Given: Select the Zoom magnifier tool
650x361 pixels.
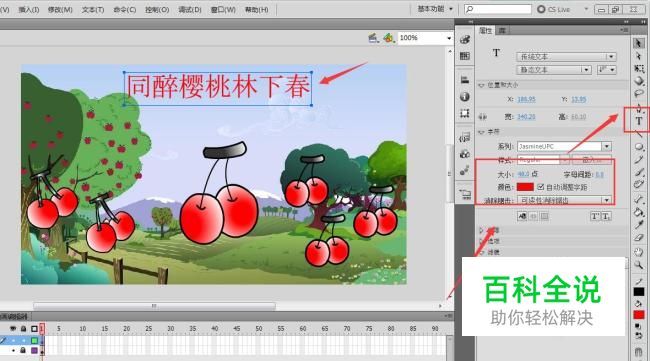Looking at the screenshot, I should (639, 265).
